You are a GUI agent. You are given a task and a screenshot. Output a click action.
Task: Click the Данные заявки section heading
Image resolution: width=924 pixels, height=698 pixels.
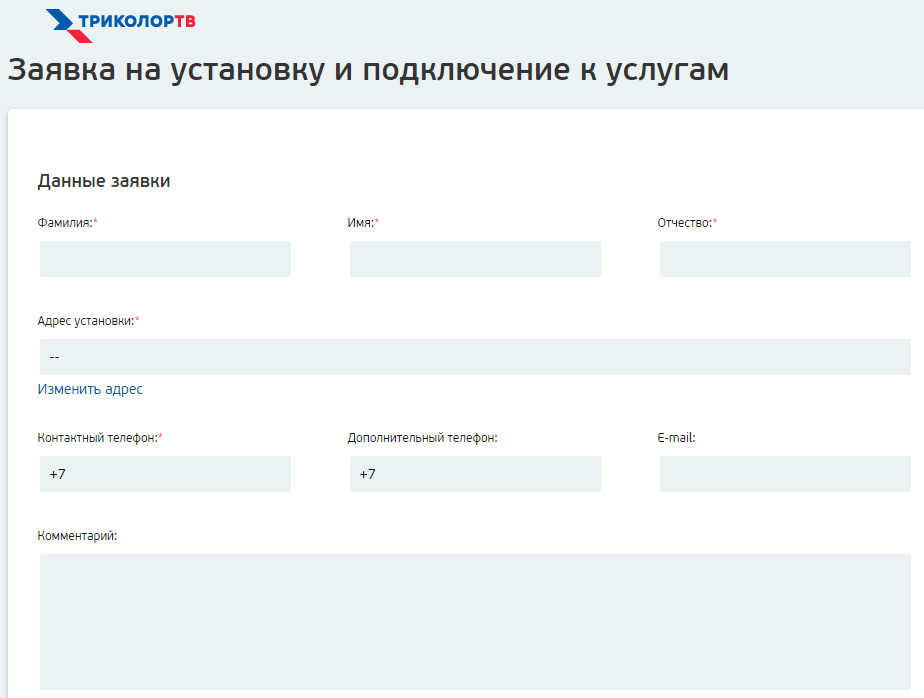click(x=104, y=181)
